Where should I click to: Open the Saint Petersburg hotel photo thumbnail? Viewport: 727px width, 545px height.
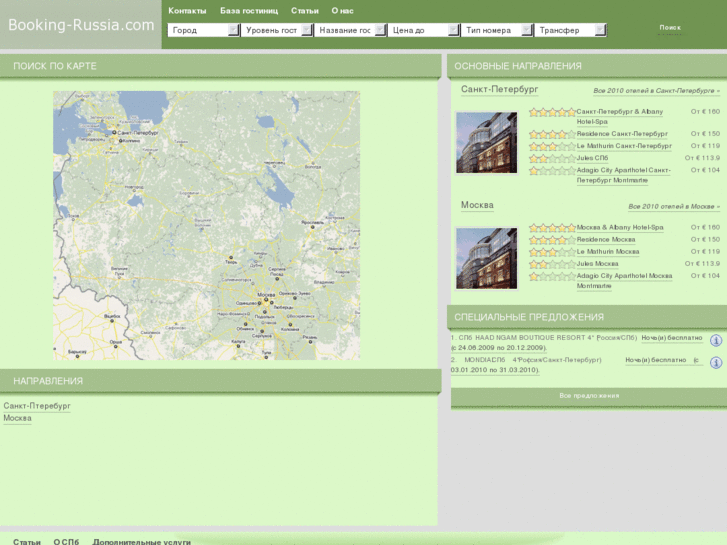(487, 142)
